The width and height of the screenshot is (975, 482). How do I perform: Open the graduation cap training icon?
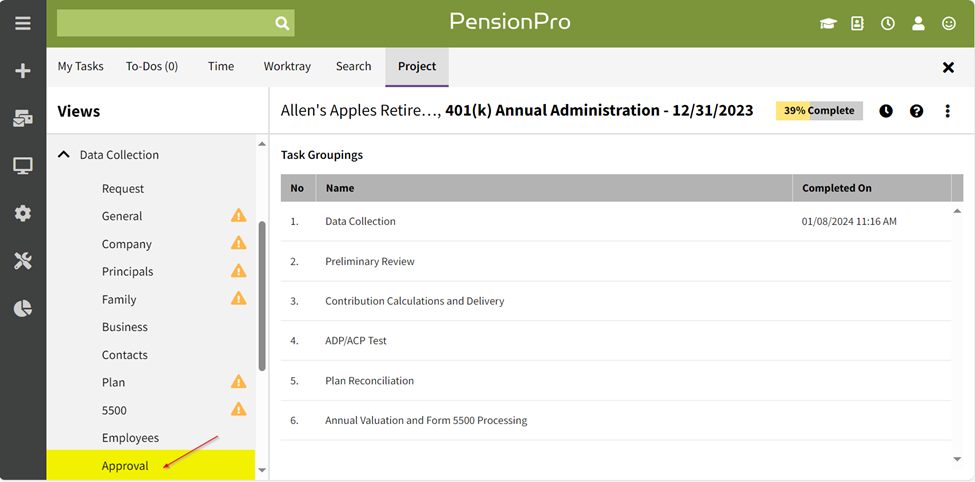[828, 24]
